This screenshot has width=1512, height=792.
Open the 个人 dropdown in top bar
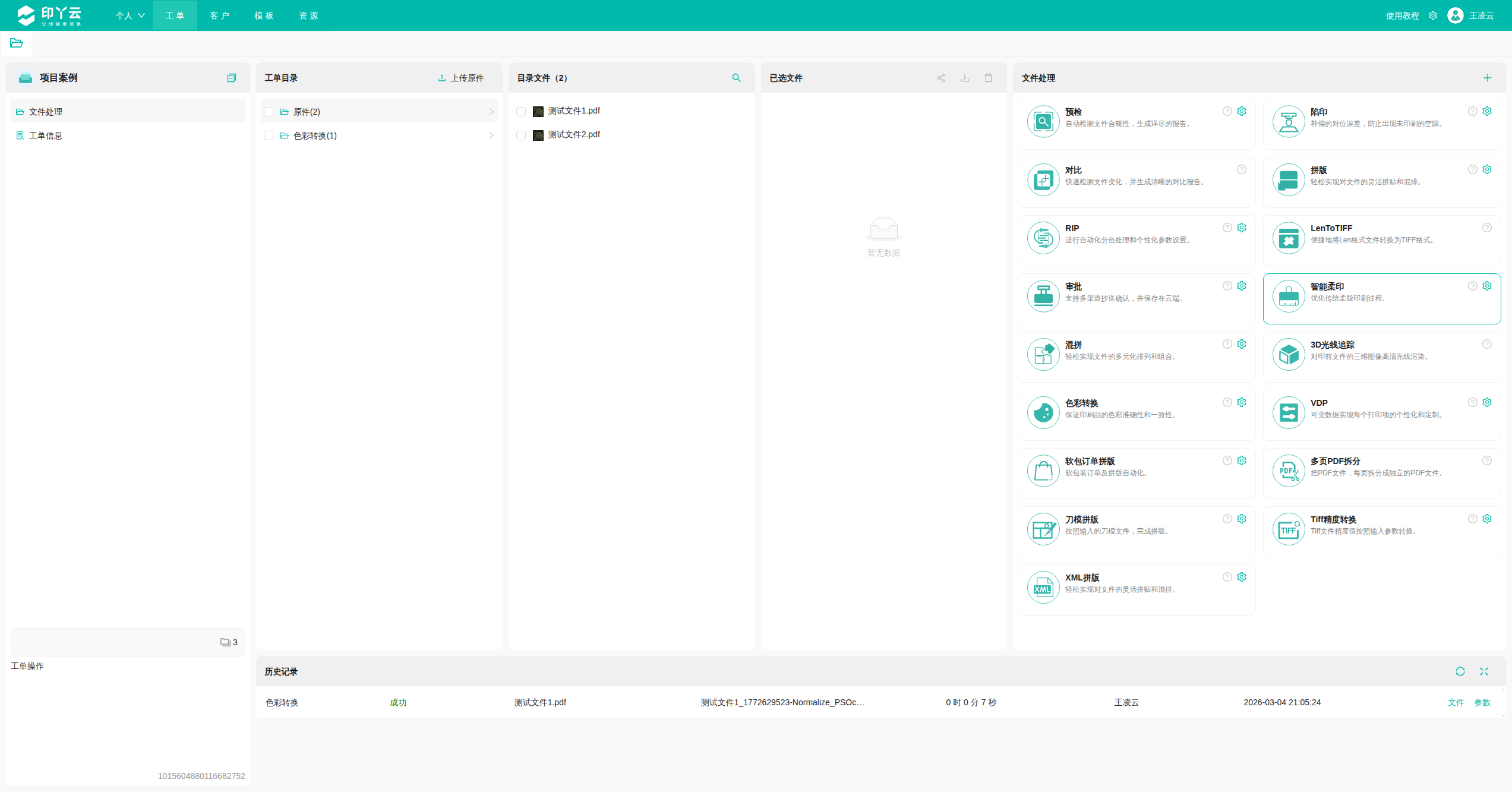pyautogui.click(x=130, y=15)
